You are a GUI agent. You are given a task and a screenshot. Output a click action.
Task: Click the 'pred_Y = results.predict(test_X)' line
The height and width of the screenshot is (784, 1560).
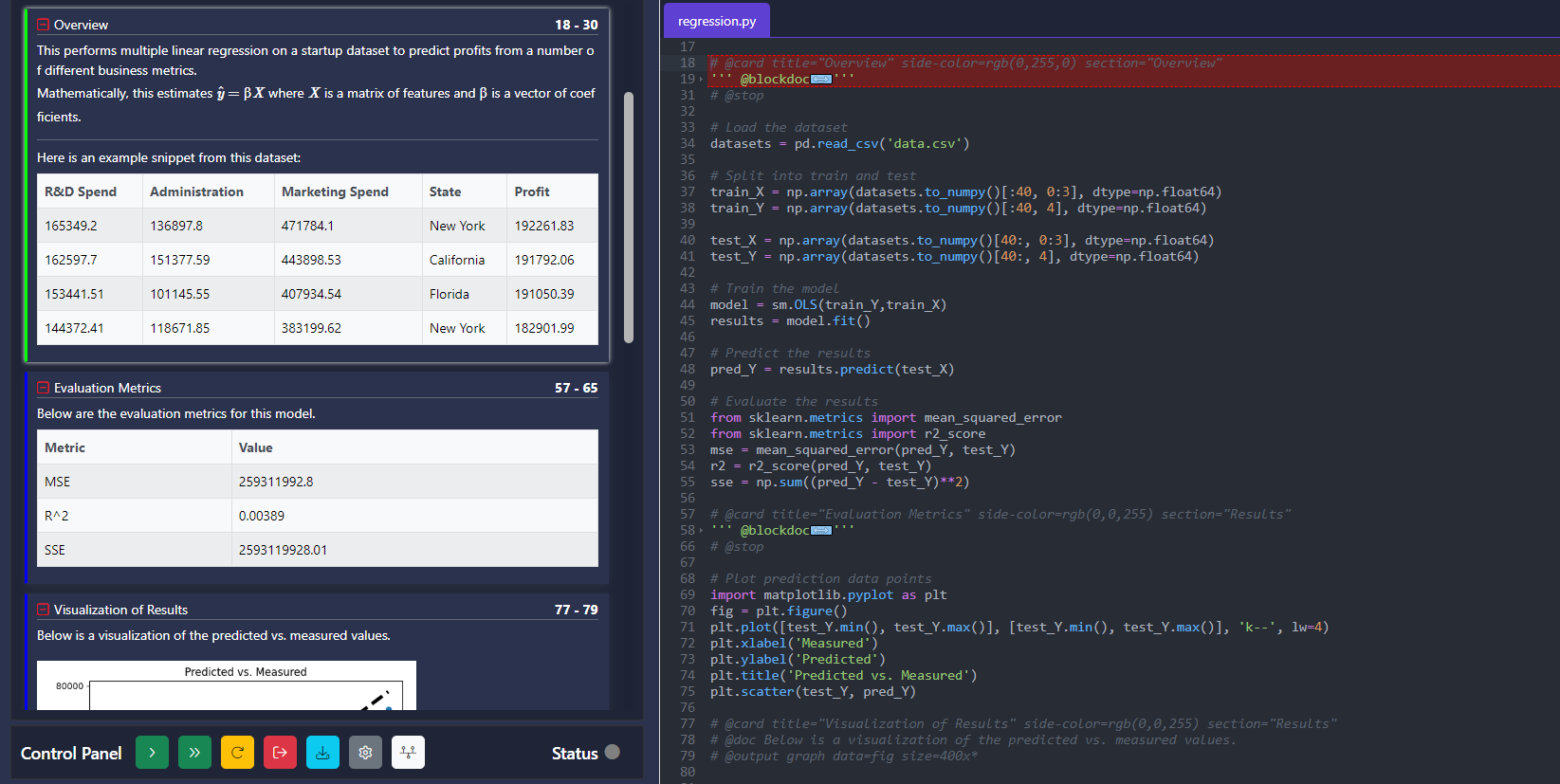coord(832,370)
